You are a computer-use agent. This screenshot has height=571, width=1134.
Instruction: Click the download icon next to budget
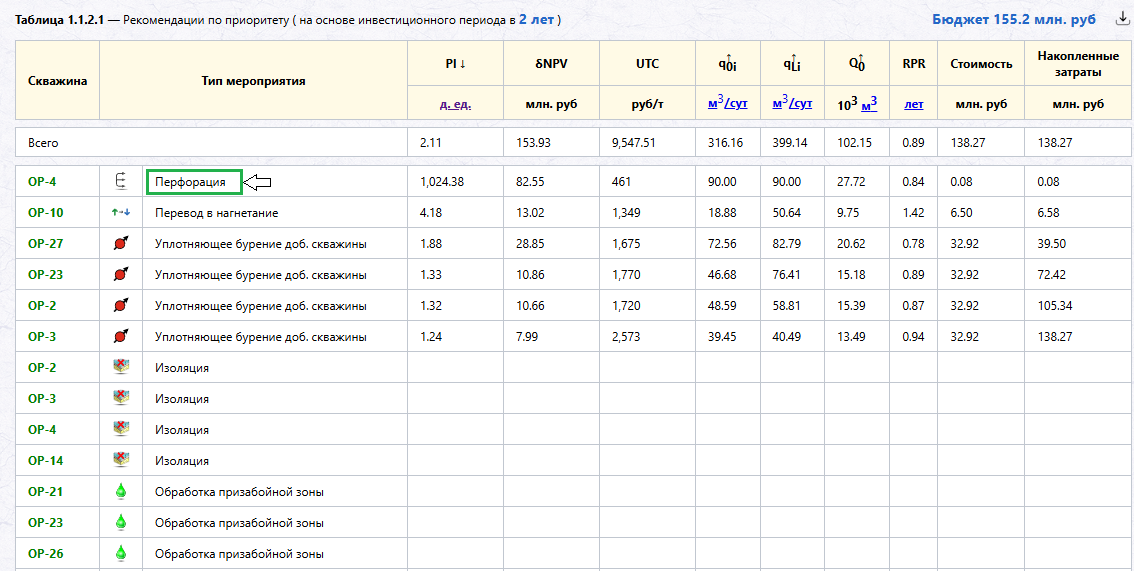[1117, 19]
